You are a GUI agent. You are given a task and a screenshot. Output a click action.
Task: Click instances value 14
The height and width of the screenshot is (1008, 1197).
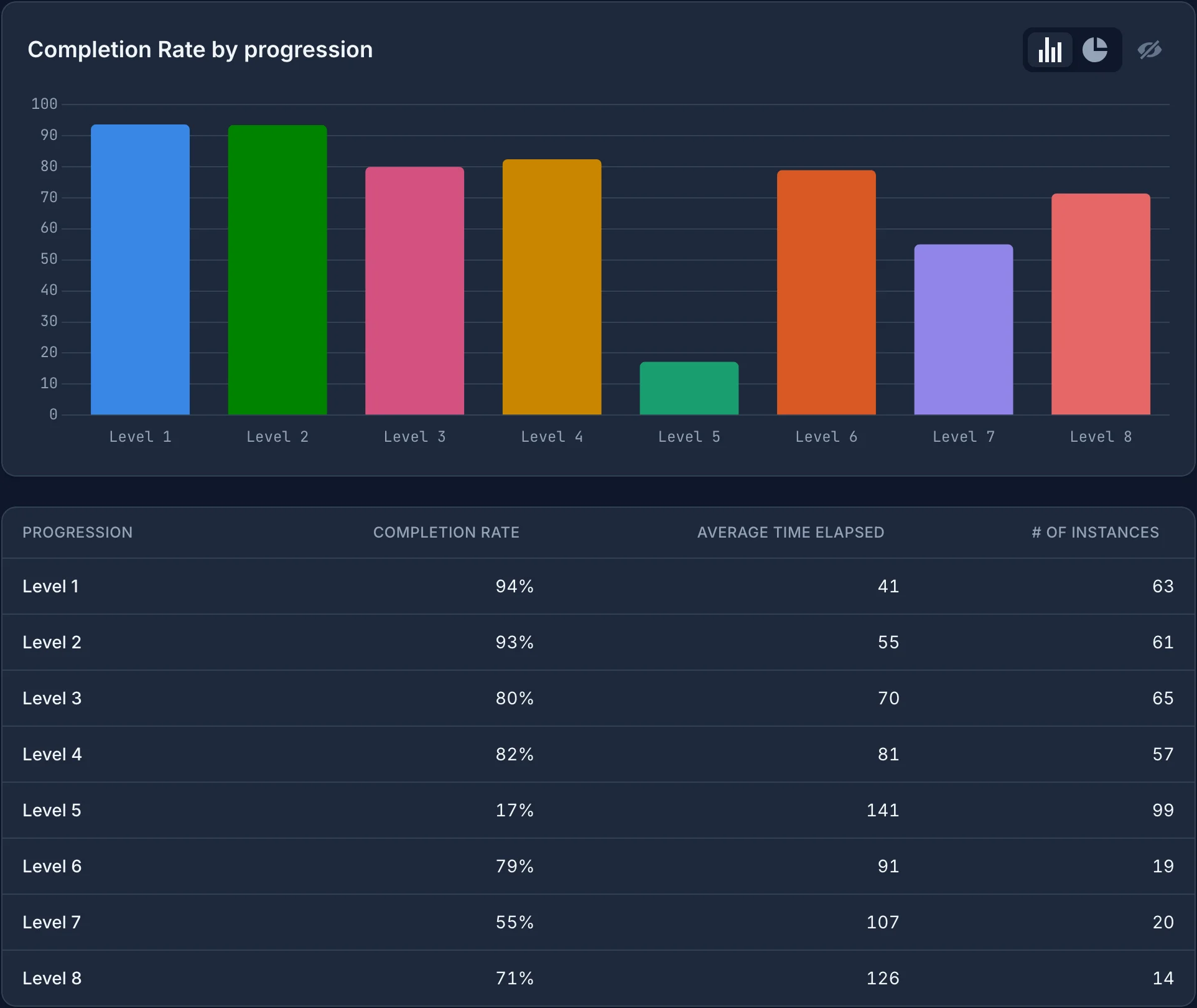(1163, 978)
